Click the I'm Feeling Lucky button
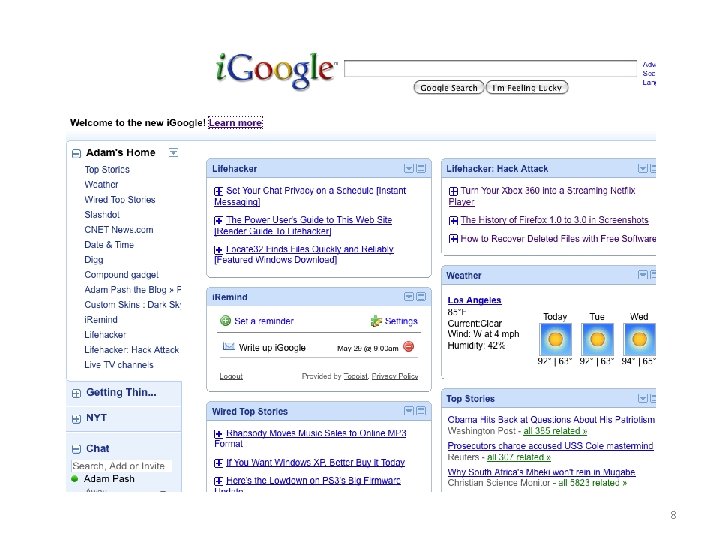 (x=527, y=87)
